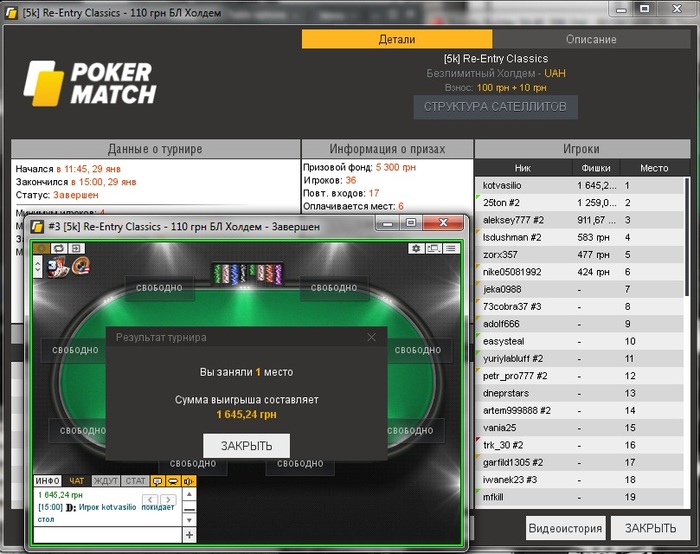The width and height of the screenshot is (700, 554).
Task: Close the tournament result dialog with X
Action: (371, 337)
